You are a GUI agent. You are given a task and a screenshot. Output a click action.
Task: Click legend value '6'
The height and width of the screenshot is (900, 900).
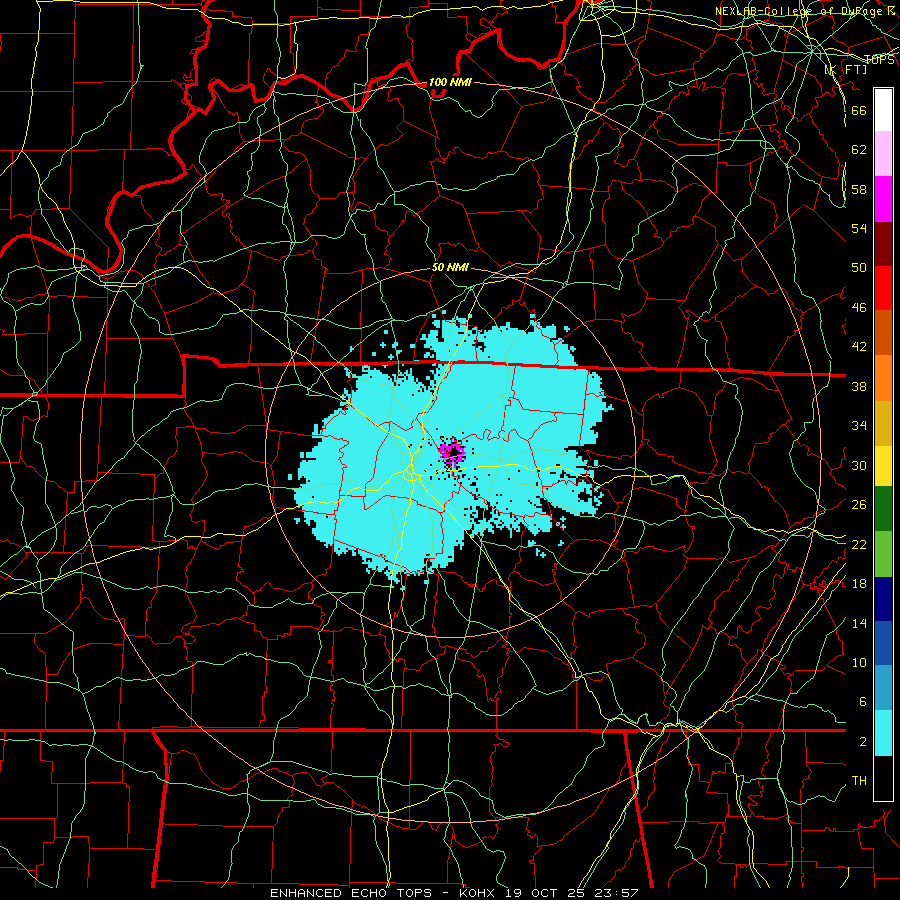pos(862,701)
